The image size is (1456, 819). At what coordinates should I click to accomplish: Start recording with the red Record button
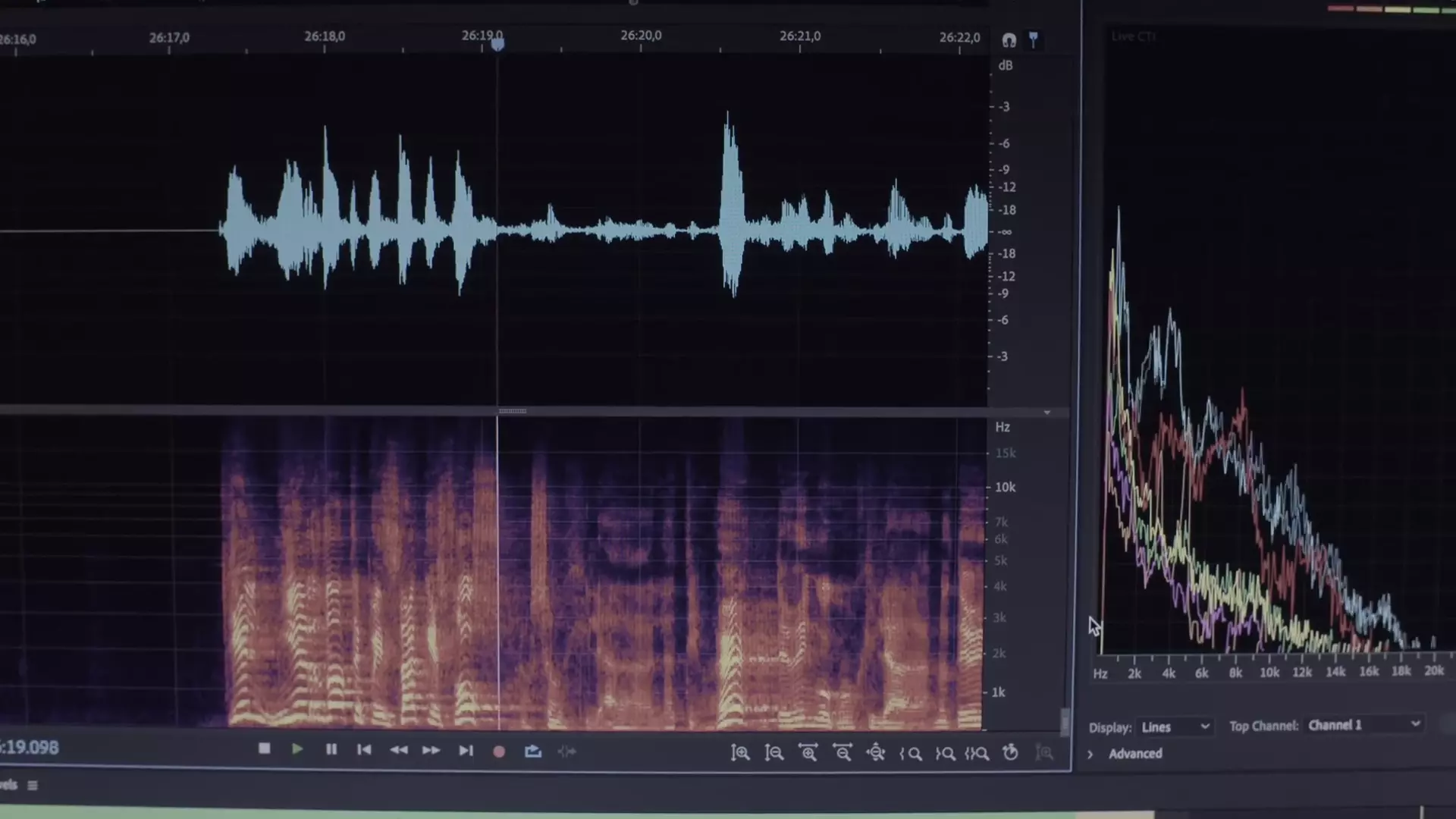[499, 752]
